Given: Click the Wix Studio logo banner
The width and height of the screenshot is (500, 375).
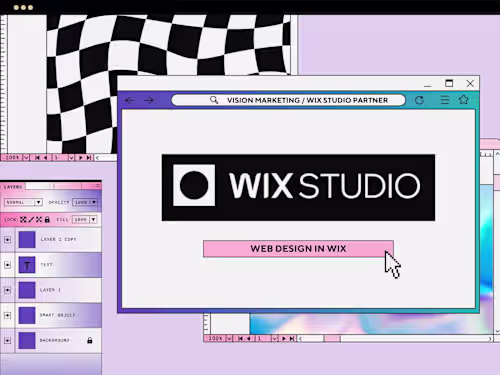Looking at the screenshot, I should [x=298, y=187].
